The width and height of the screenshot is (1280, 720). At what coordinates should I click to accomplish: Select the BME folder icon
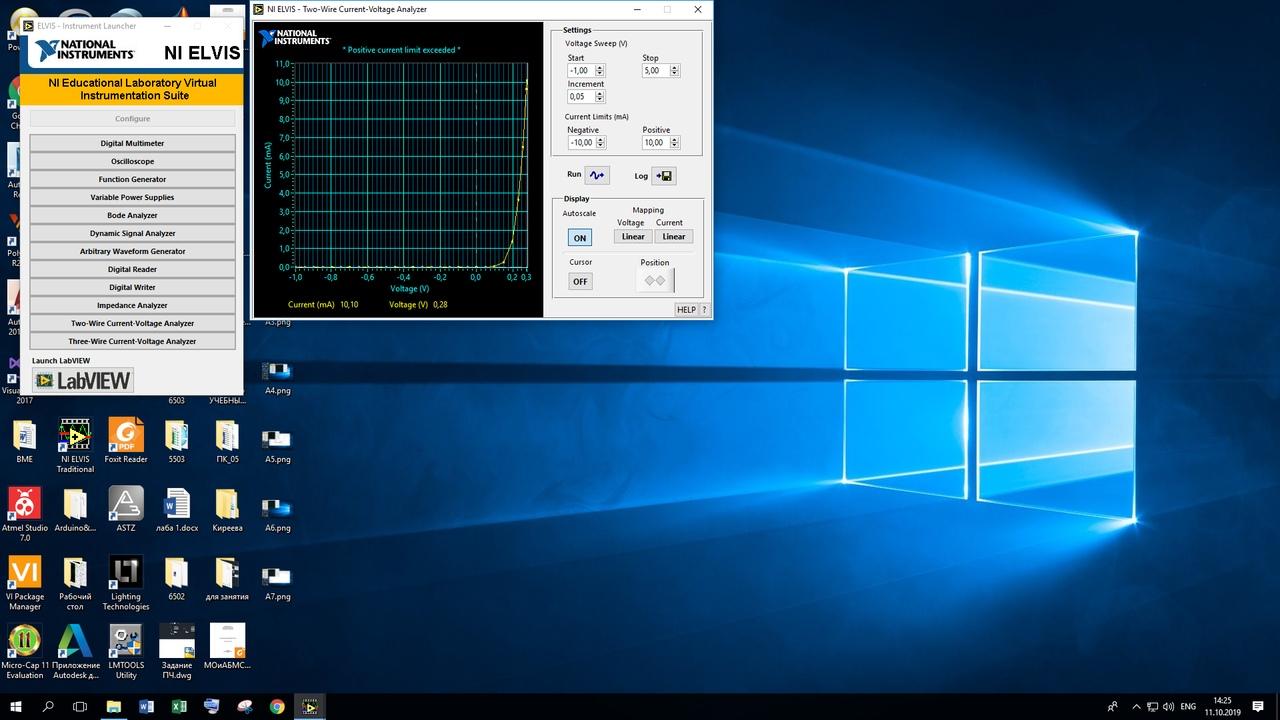(x=25, y=441)
